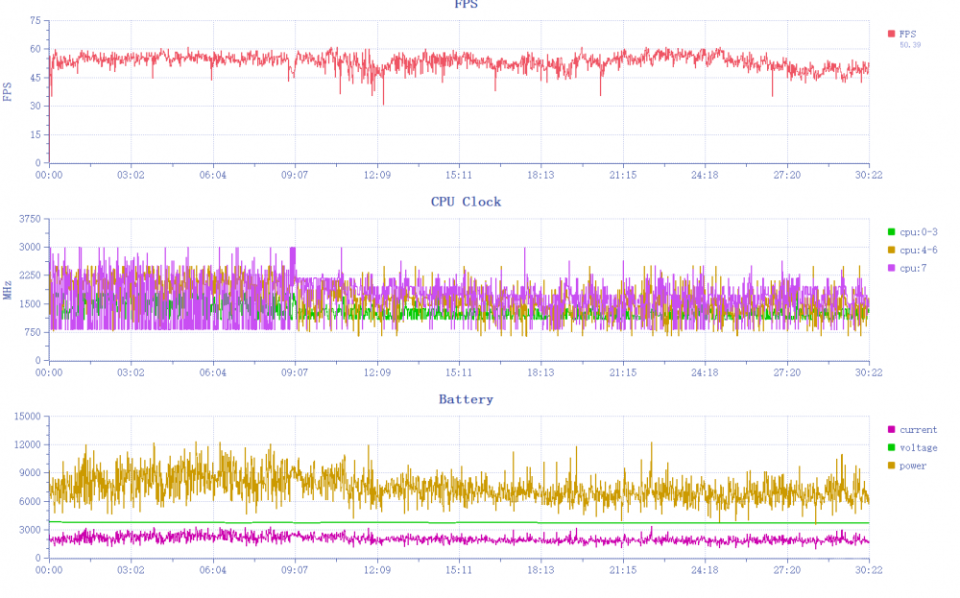Toggle the voltage series legend label
The height and width of the screenshot is (598, 960).
(x=918, y=447)
